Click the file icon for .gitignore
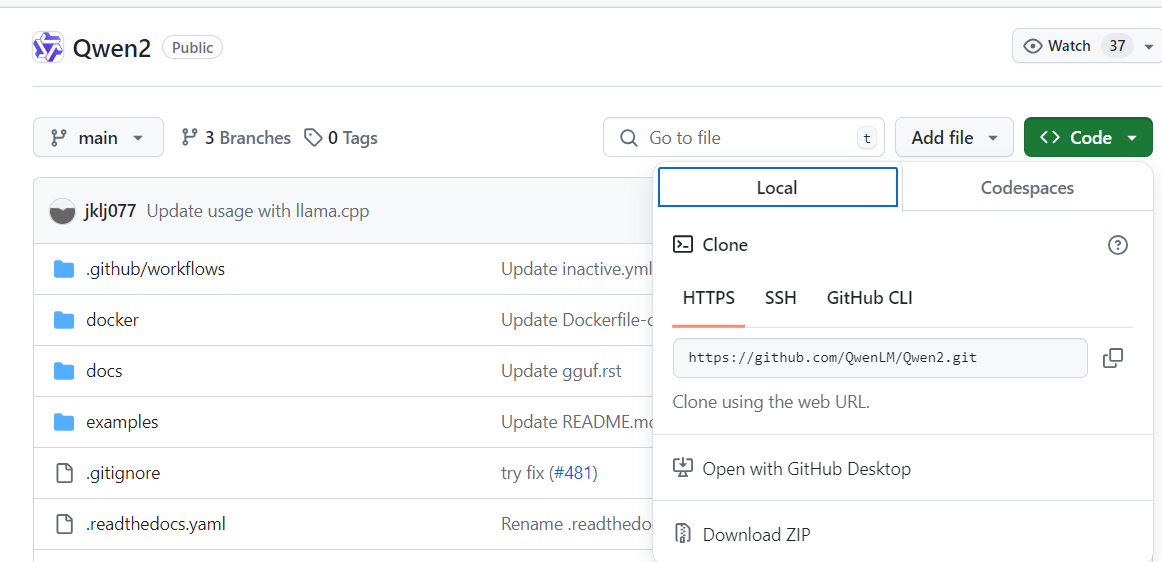The height and width of the screenshot is (562, 1162). point(65,472)
